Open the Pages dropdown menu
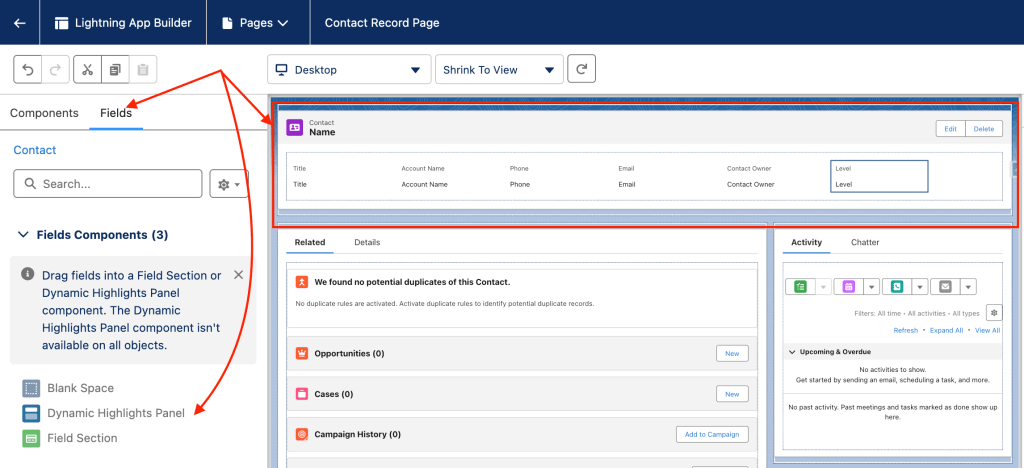This screenshot has width=1024, height=468. point(256,23)
